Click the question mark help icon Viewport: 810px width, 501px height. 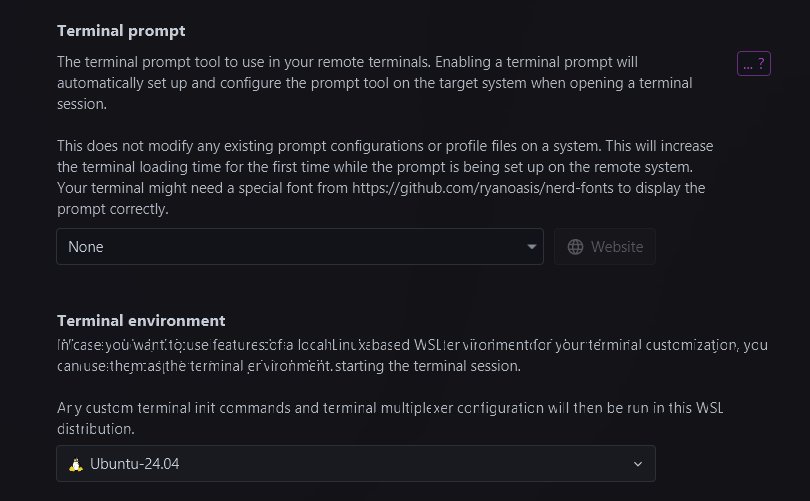[x=762, y=64]
